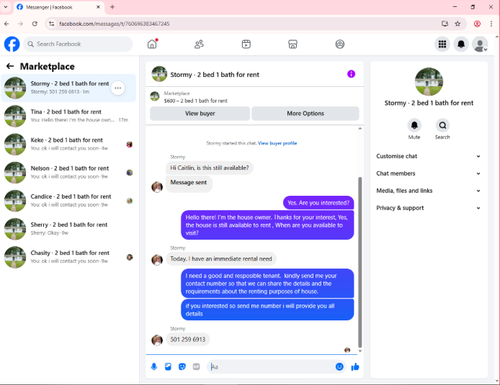Open the Tina conversation in the list

tap(68, 116)
